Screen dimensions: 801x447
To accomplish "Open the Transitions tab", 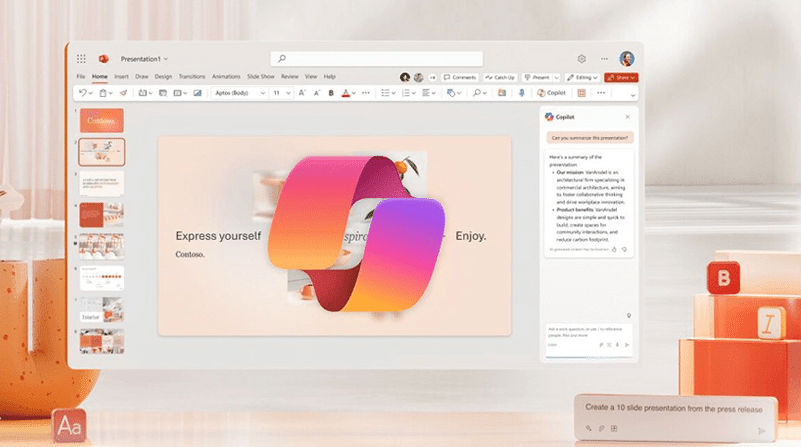I will (192, 77).
